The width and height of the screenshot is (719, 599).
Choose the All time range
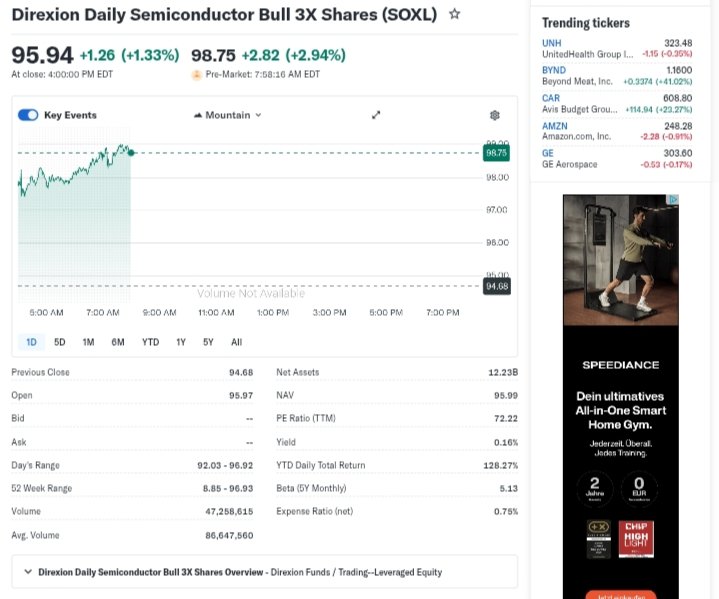click(237, 342)
